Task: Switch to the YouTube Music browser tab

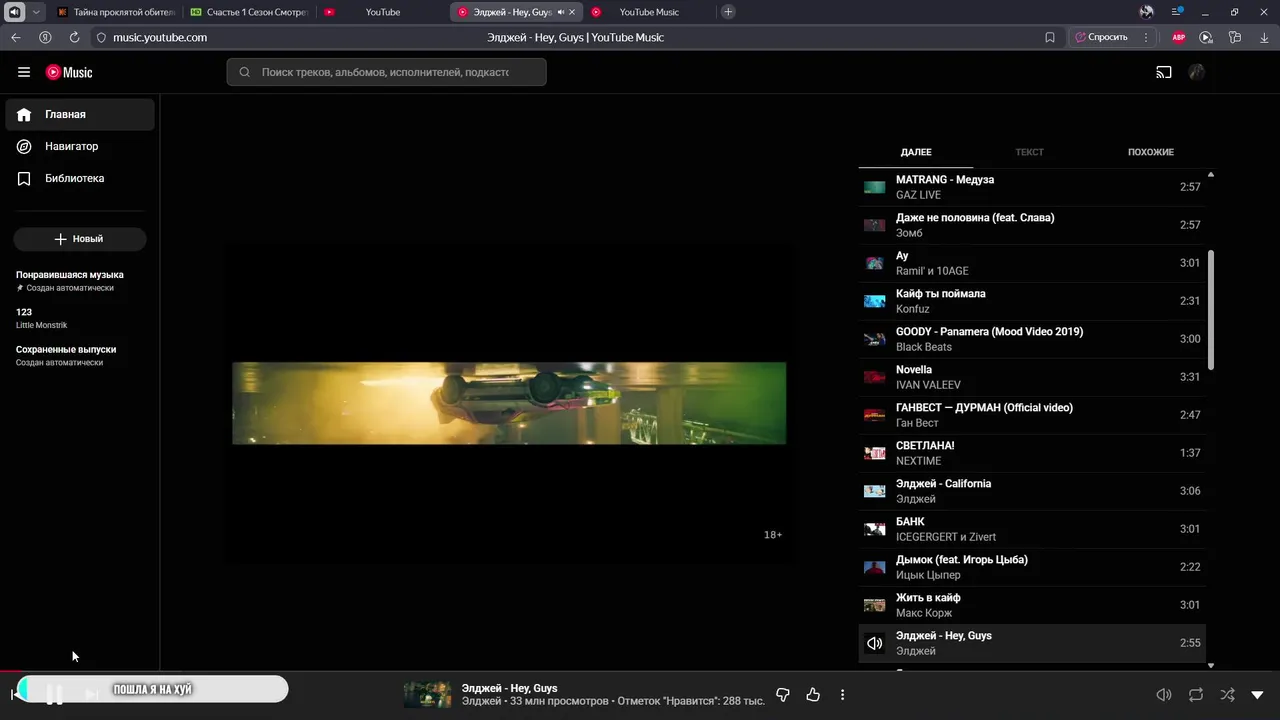Action: [648, 12]
